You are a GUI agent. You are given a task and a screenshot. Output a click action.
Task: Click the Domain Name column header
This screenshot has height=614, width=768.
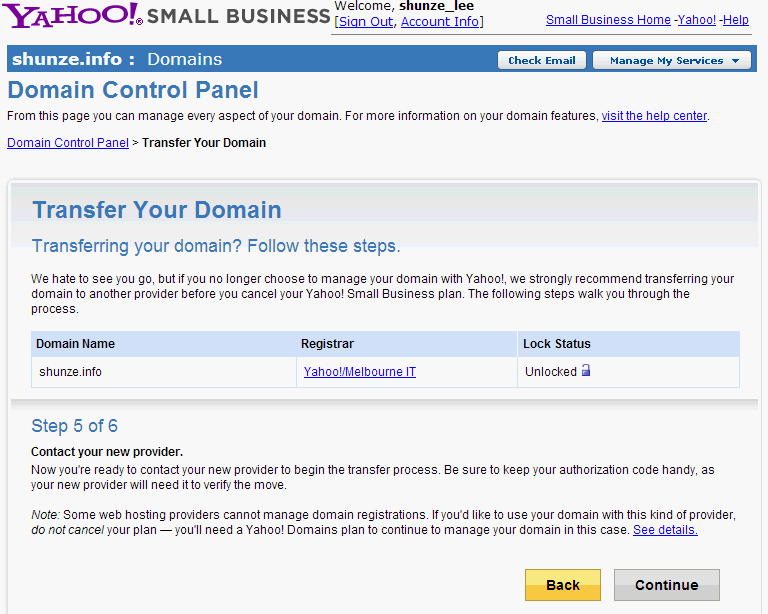pyautogui.click(x=75, y=344)
